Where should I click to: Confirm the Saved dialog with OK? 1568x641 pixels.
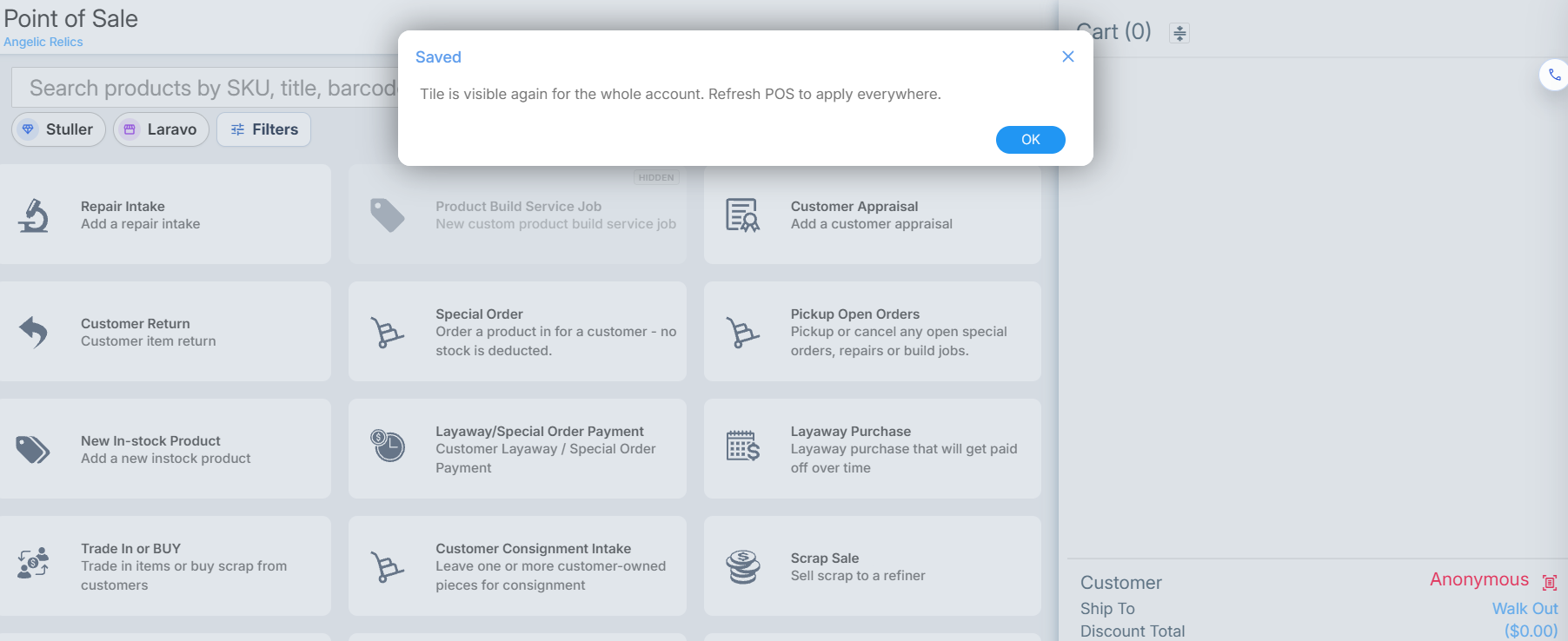pyautogui.click(x=1030, y=140)
